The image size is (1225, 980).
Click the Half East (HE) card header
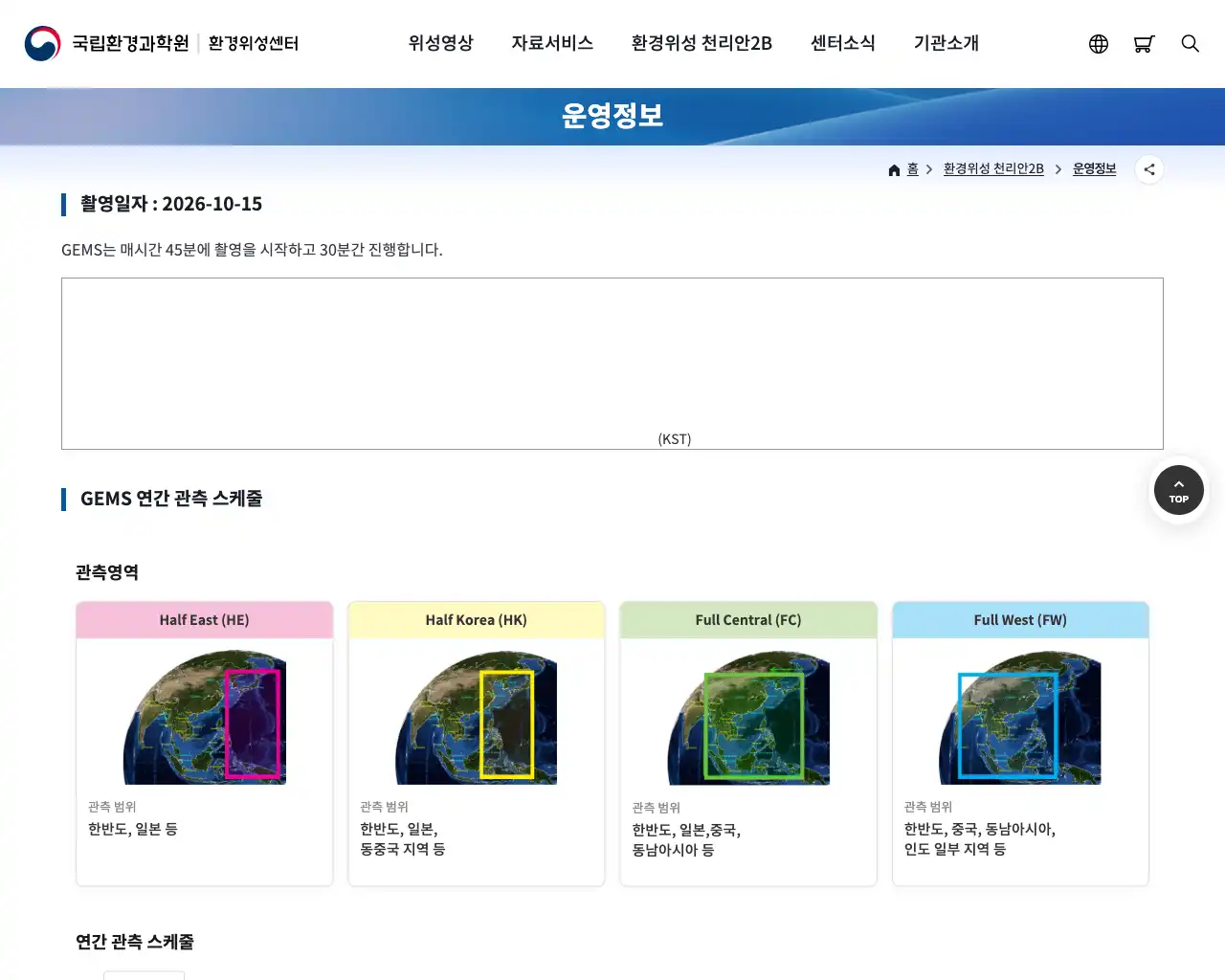(x=205, y=620)
